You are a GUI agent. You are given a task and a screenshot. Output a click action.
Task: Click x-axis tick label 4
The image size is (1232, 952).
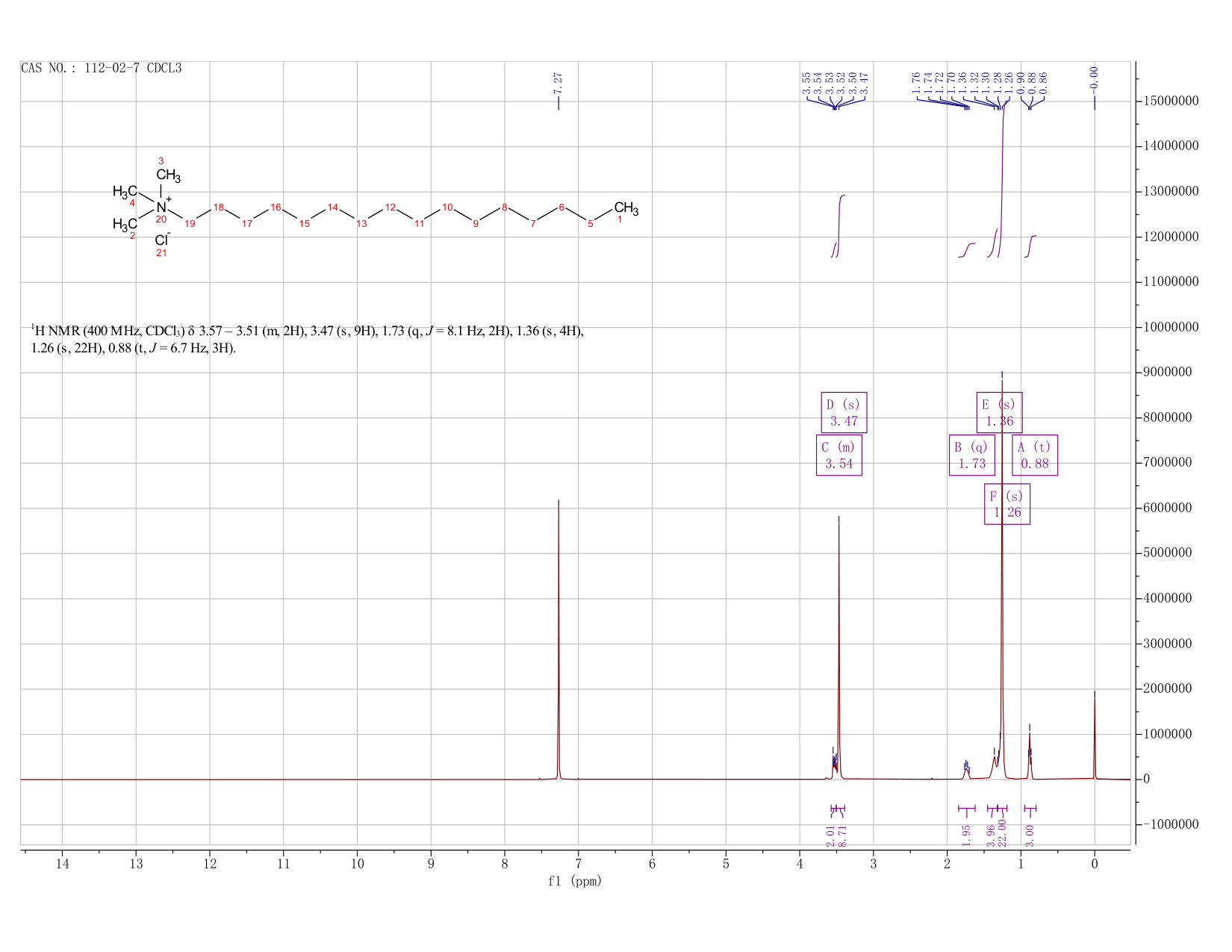pyautogui.click(x=800, y=864)
